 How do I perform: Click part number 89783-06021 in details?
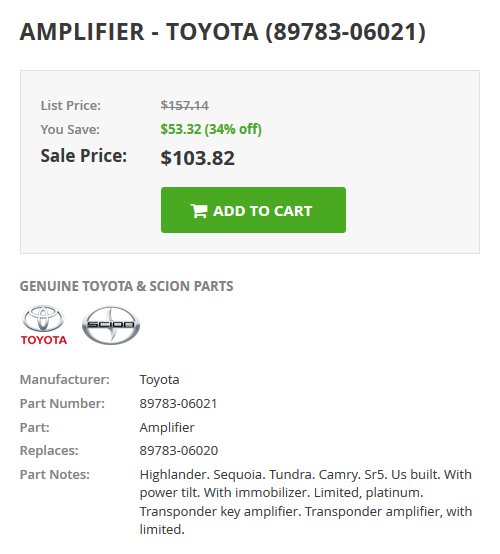178,403
